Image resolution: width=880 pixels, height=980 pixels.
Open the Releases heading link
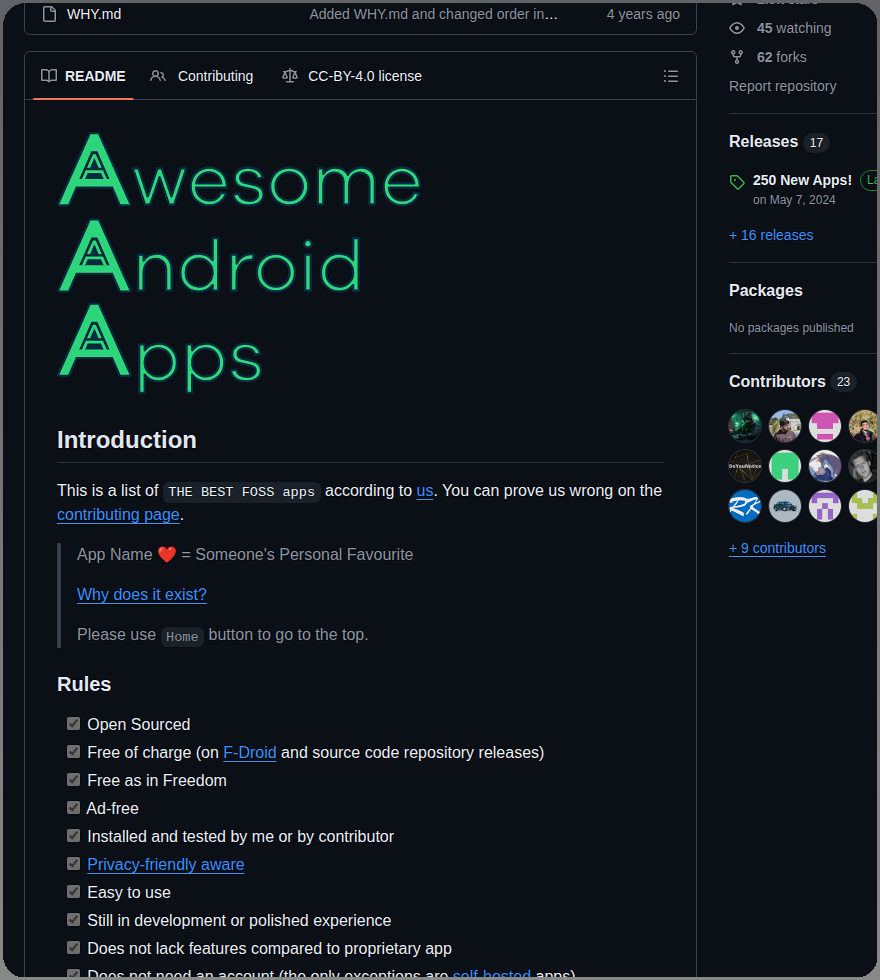pyautogui.click(x=764, y=141)
